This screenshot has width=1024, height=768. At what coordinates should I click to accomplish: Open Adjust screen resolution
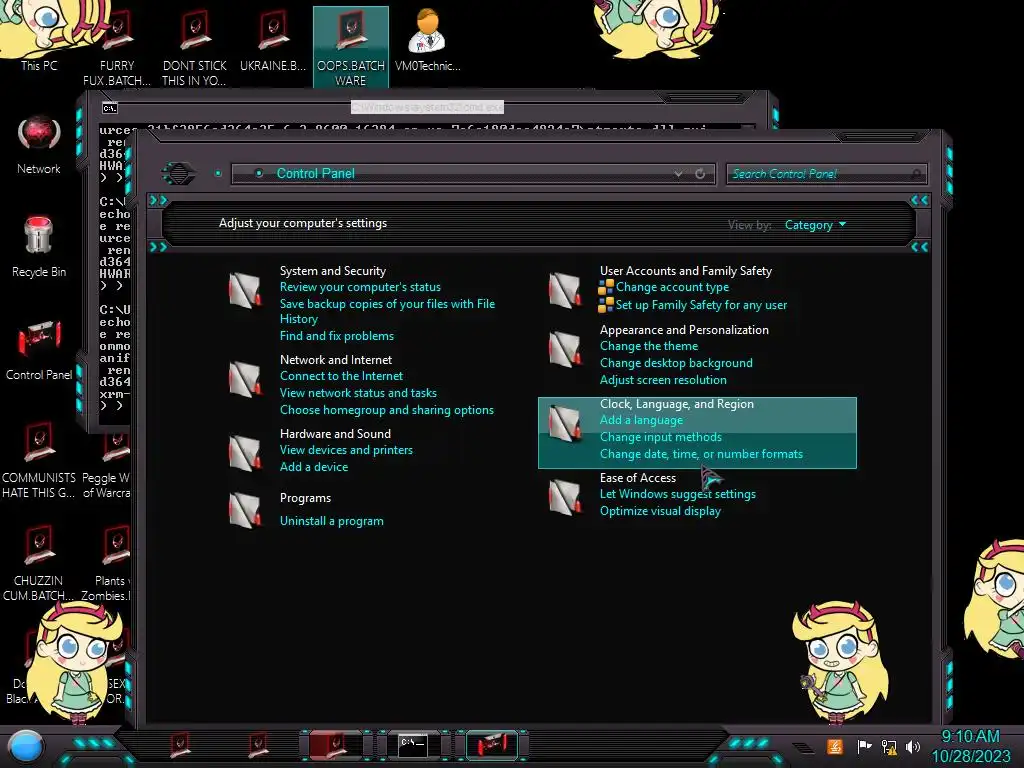click(x=663, y=380)
